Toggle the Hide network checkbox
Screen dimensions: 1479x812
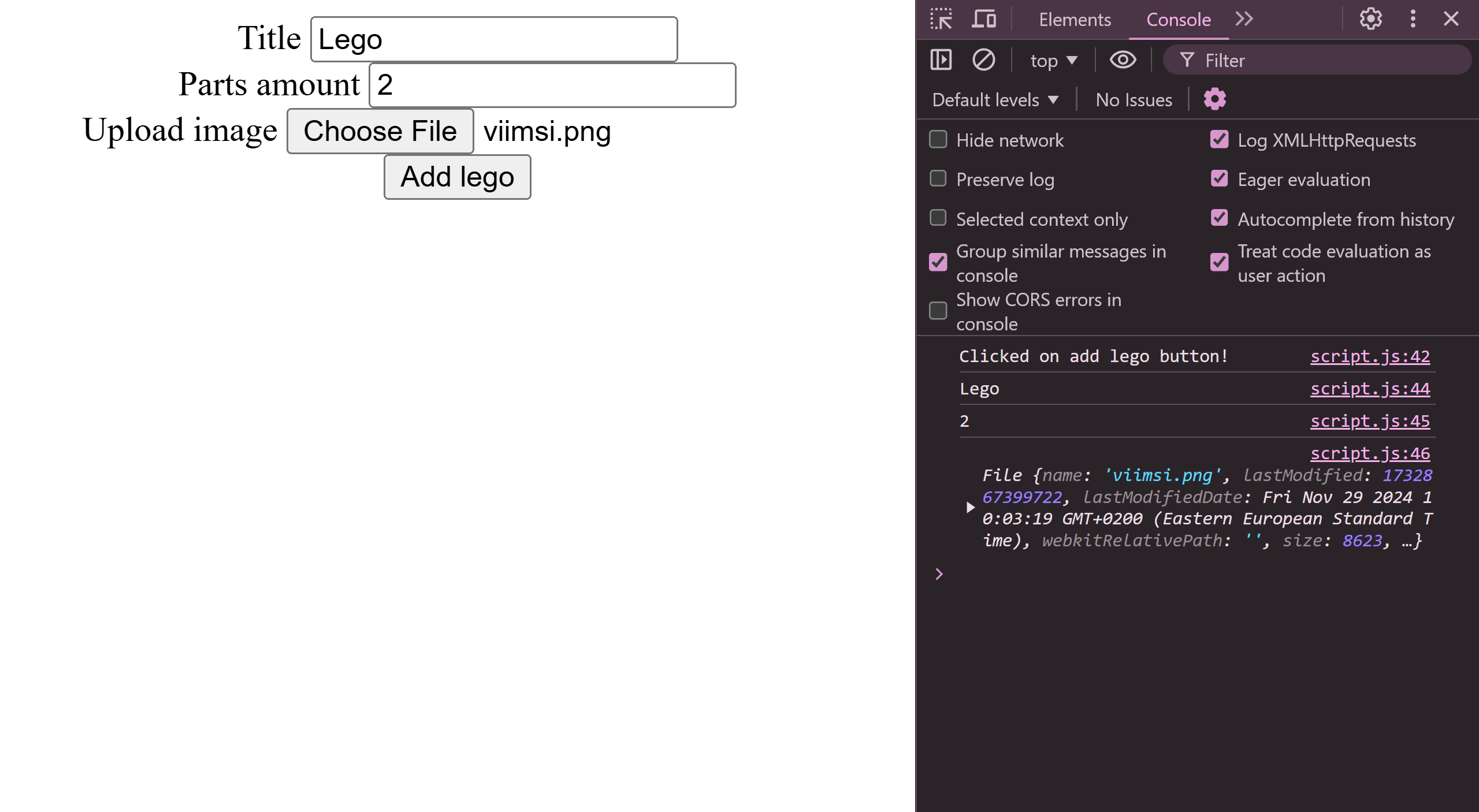(x=938, y=139)
